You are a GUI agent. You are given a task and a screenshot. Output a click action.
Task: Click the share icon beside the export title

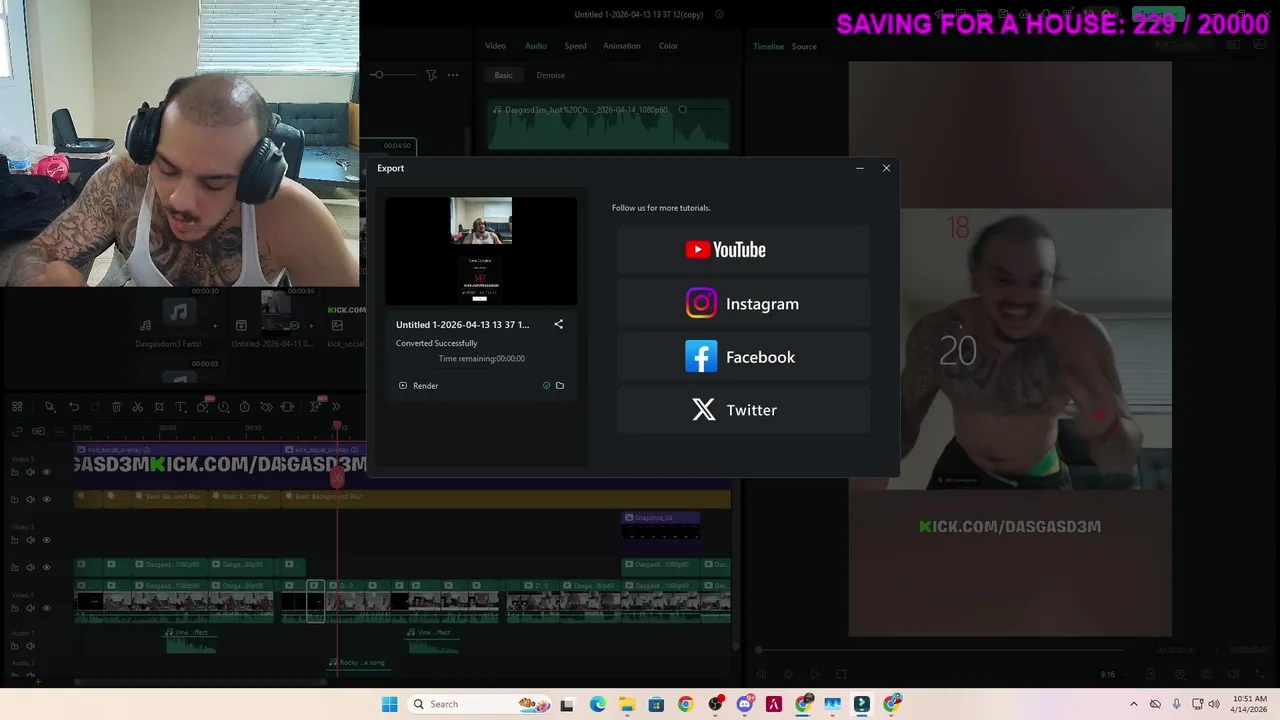click(559, 324)
